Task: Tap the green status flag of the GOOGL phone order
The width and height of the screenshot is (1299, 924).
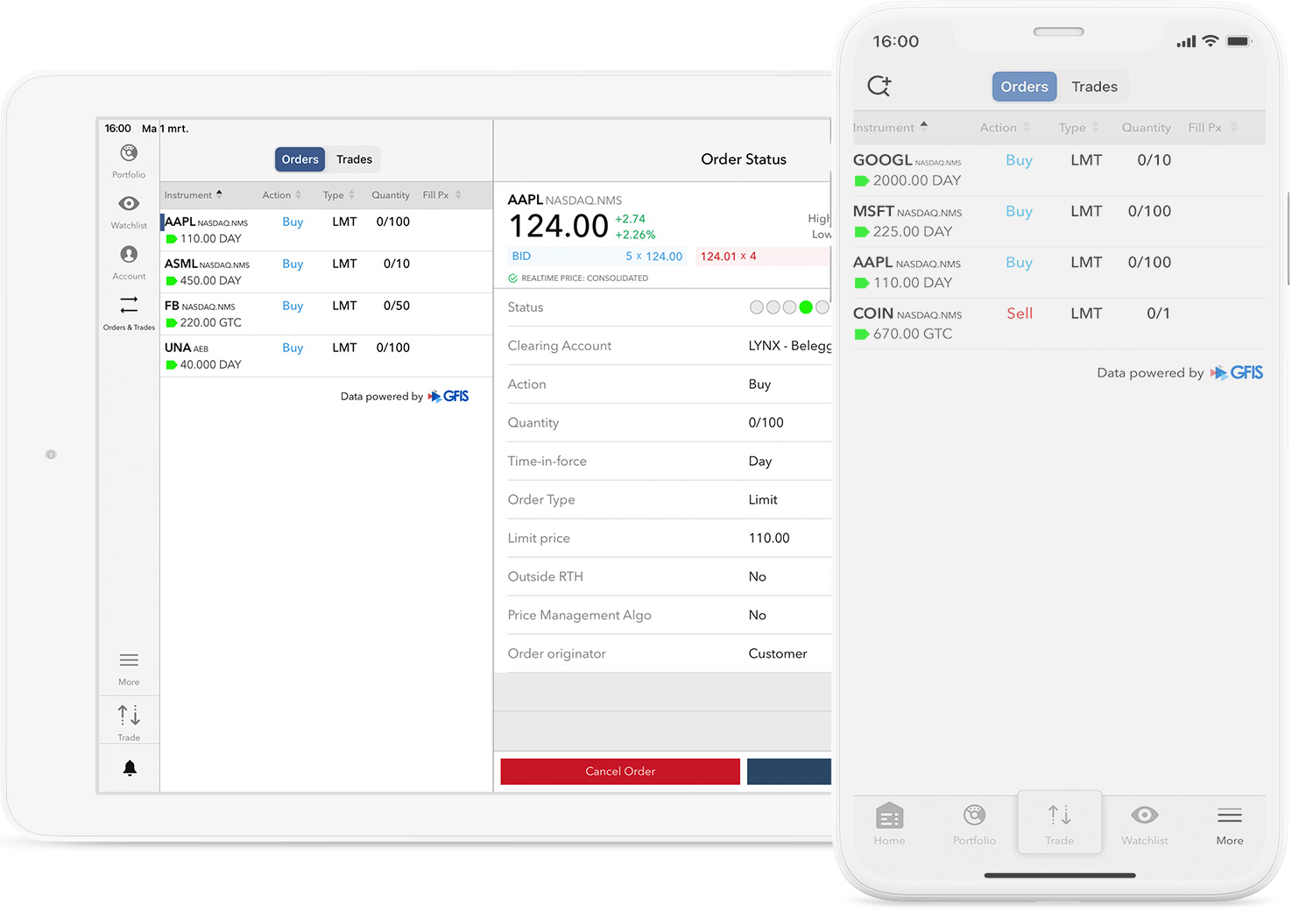Action: (x=861, y=181)
